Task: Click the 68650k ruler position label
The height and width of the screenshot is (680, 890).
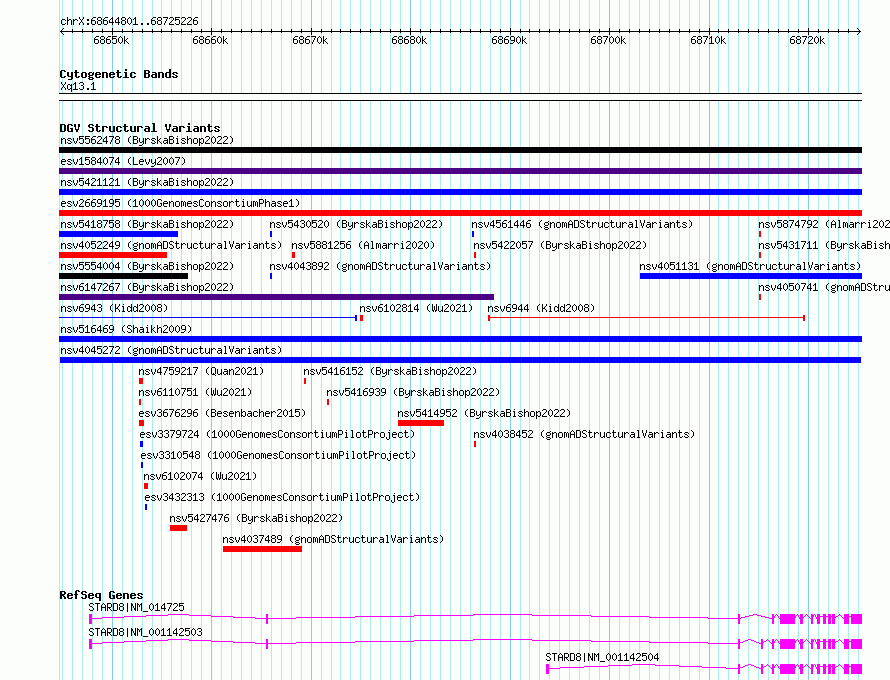Action: coord(111,40)
